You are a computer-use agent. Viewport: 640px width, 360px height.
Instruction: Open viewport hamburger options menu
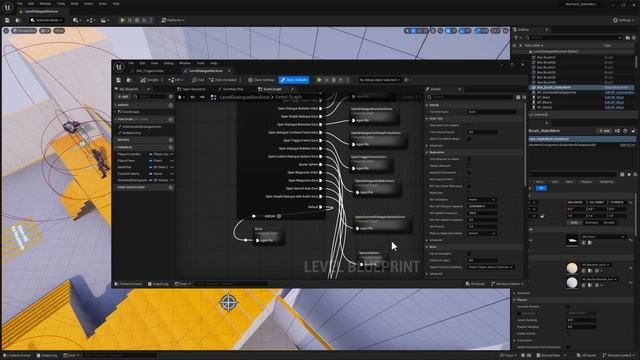click(6, 31)
